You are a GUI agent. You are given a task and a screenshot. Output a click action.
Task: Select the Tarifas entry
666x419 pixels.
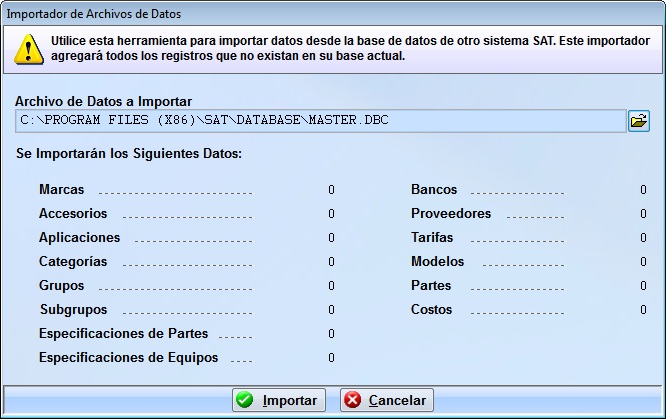click(x=432, y=237)
